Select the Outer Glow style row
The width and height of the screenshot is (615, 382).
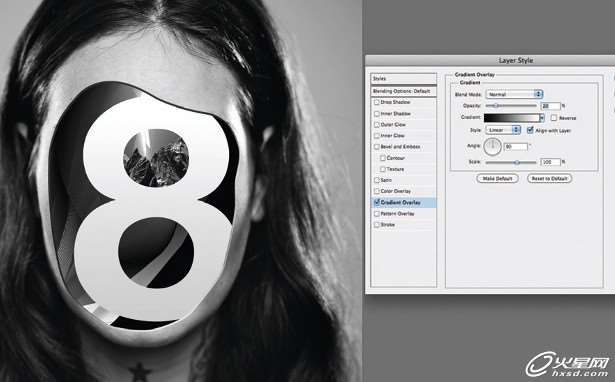[403, 125]
